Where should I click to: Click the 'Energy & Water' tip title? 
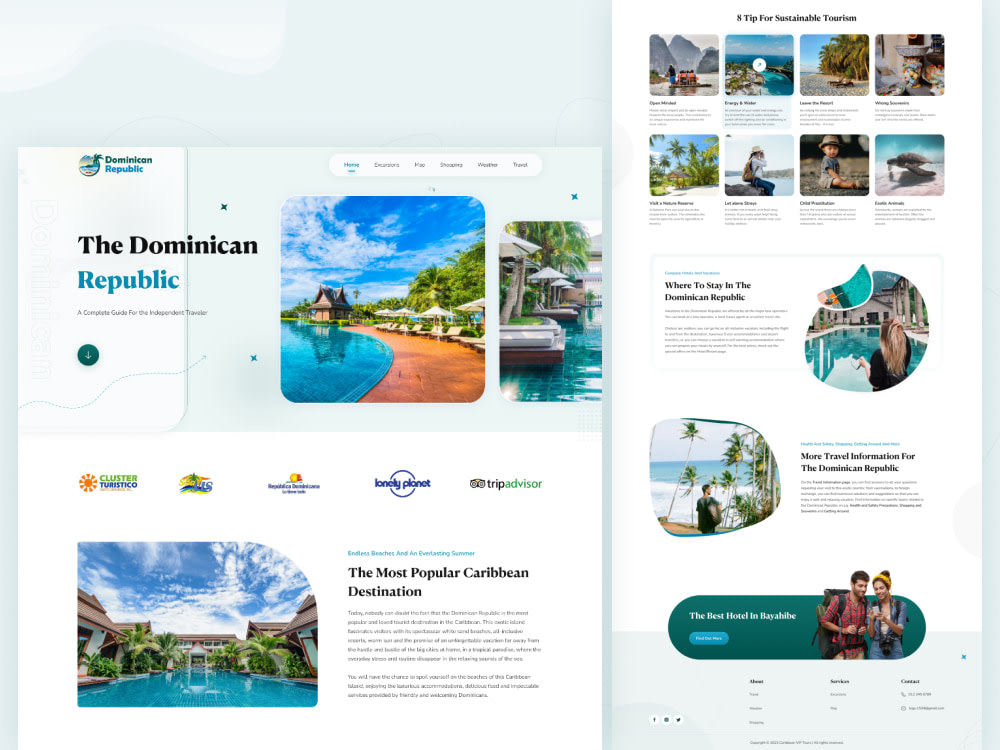740,103
